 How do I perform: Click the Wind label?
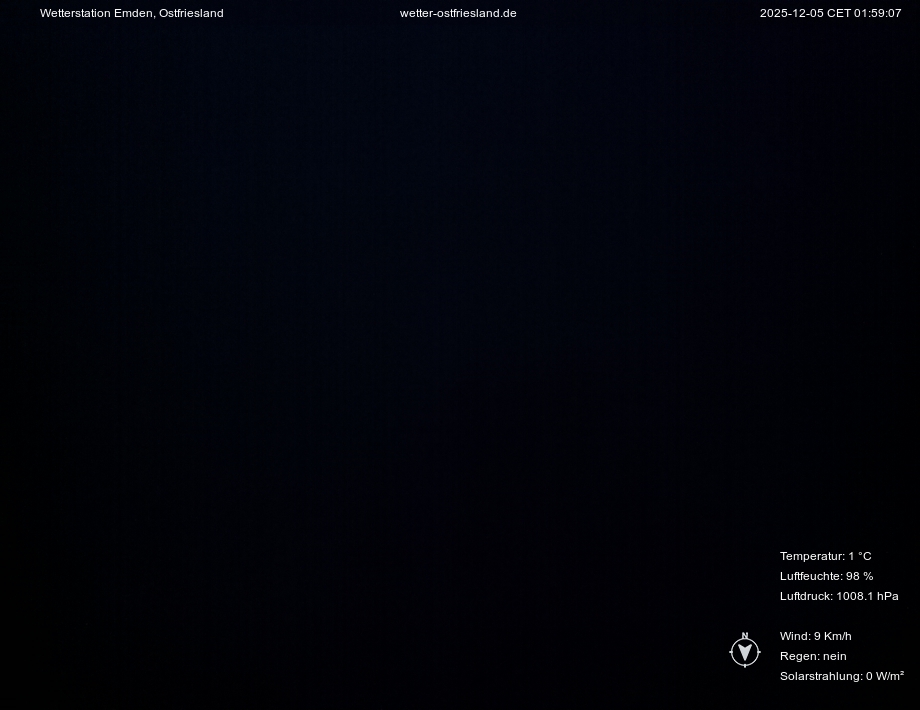[795, 636]
